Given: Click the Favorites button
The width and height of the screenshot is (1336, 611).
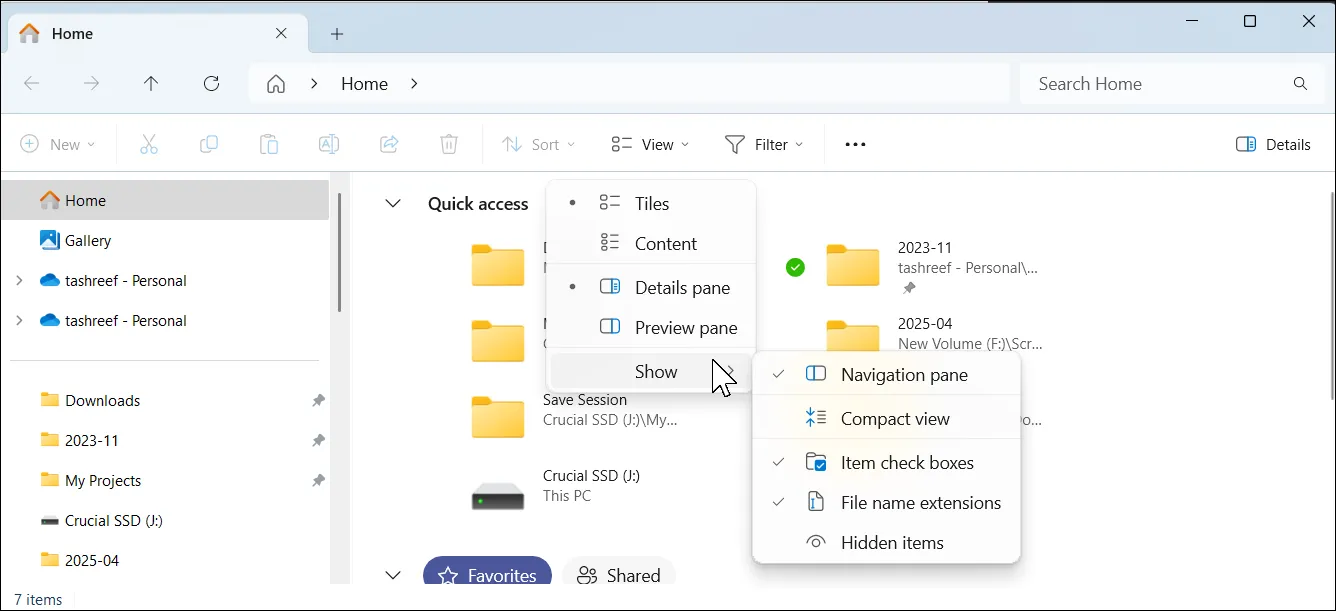Looking at the screenshot, I should coord(487,574).
